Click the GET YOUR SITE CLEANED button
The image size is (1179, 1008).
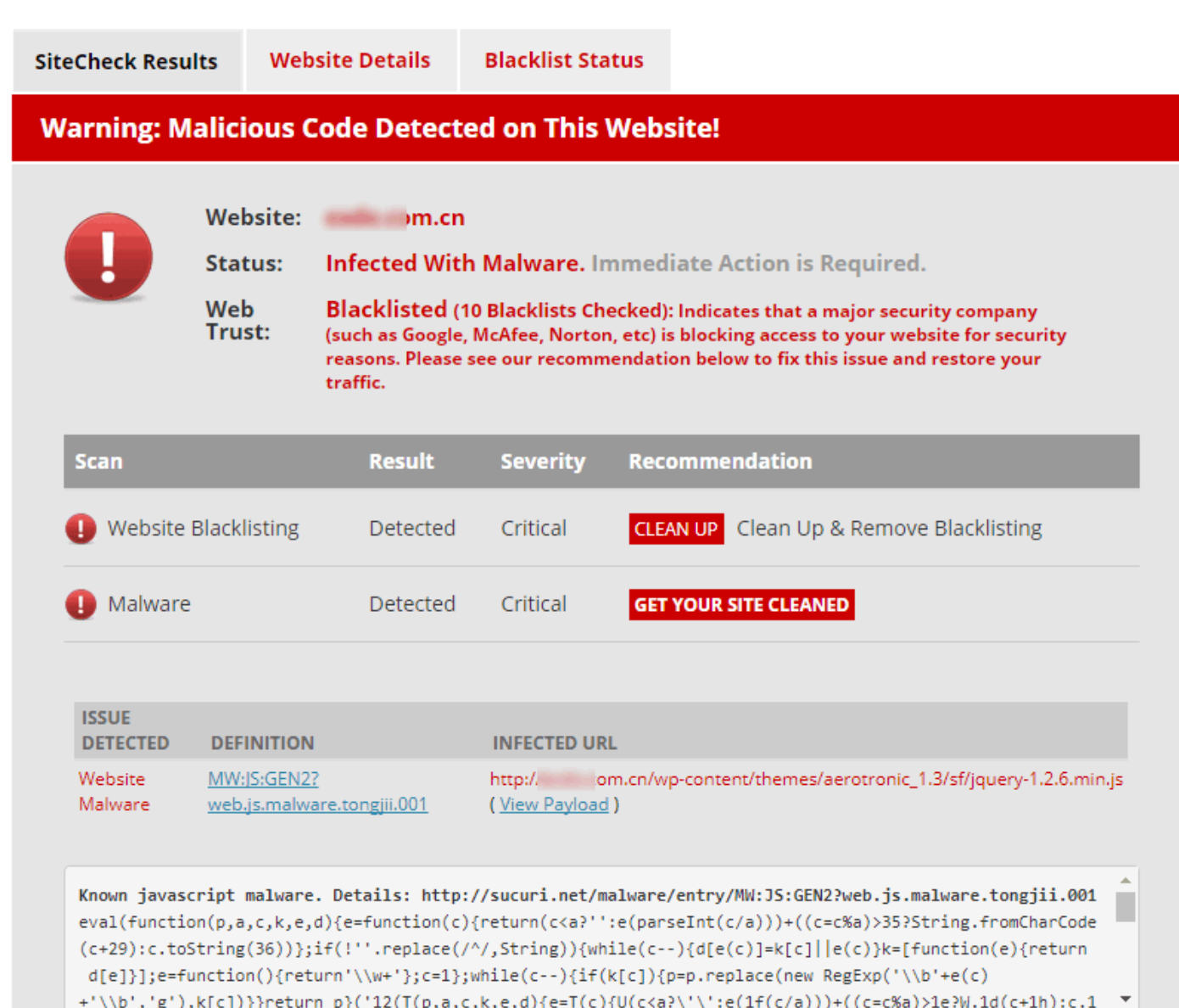[x=741, y=605]
